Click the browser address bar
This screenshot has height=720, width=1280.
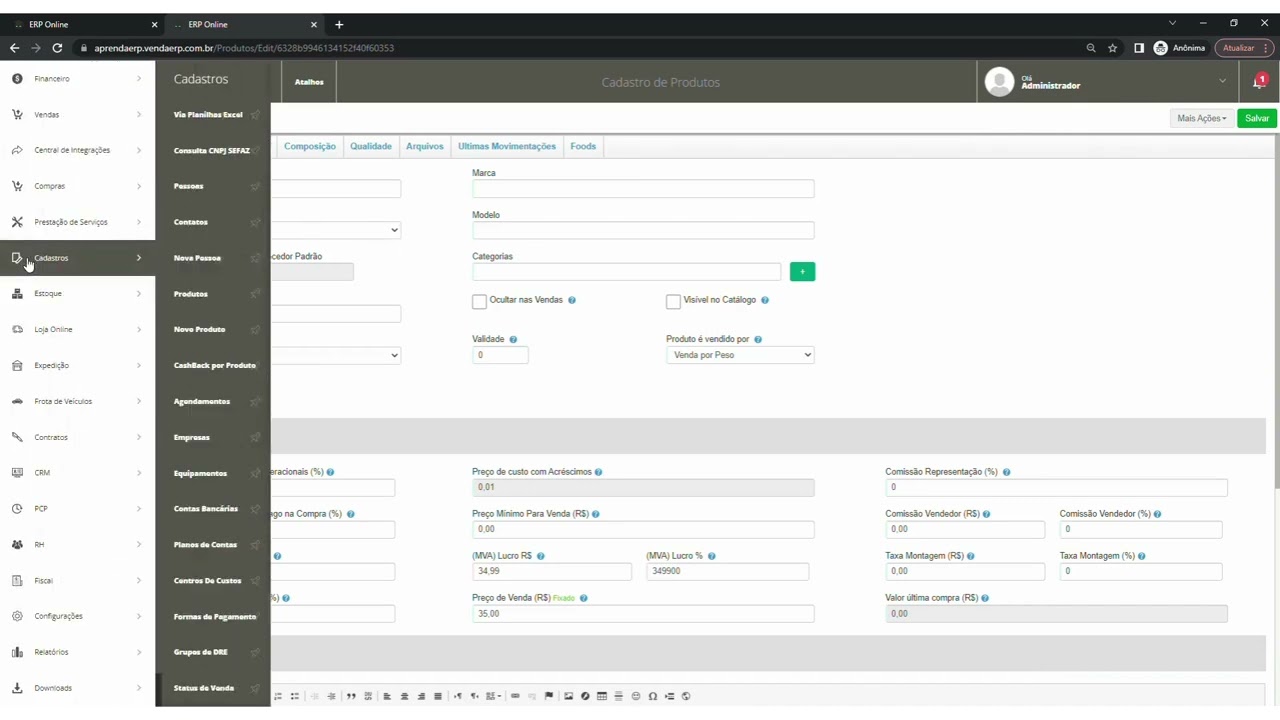580,48
